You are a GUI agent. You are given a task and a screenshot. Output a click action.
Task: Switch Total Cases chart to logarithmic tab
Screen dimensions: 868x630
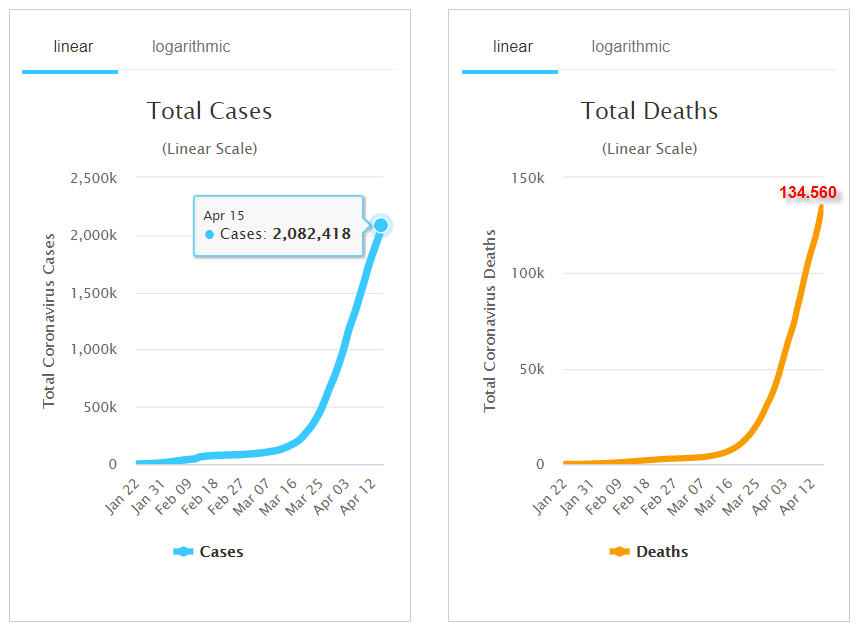coord(191,47)
